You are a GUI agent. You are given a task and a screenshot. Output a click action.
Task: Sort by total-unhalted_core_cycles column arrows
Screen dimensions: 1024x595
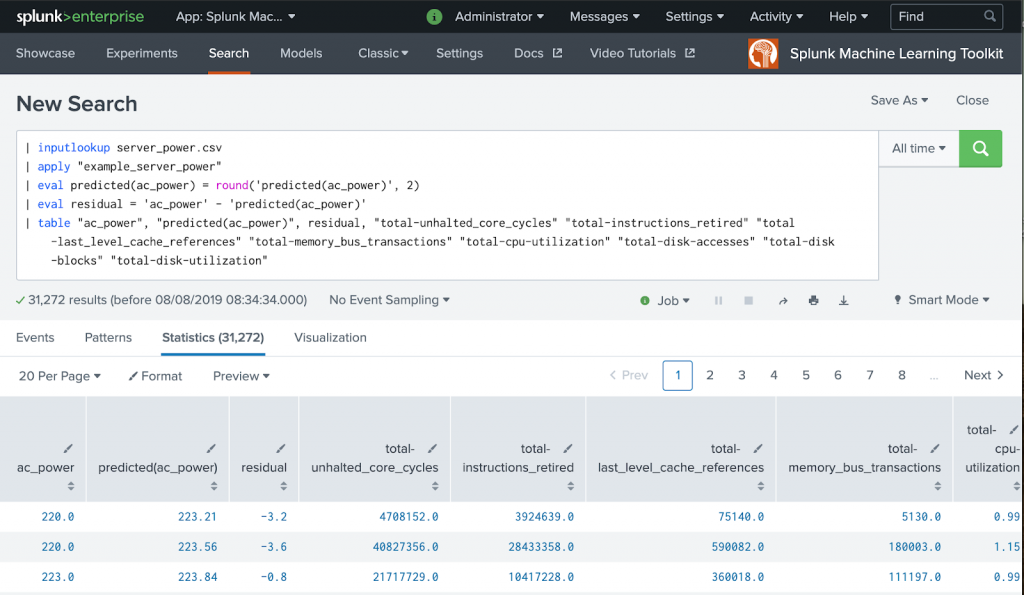pyautogui.click(x=435, y=487)
